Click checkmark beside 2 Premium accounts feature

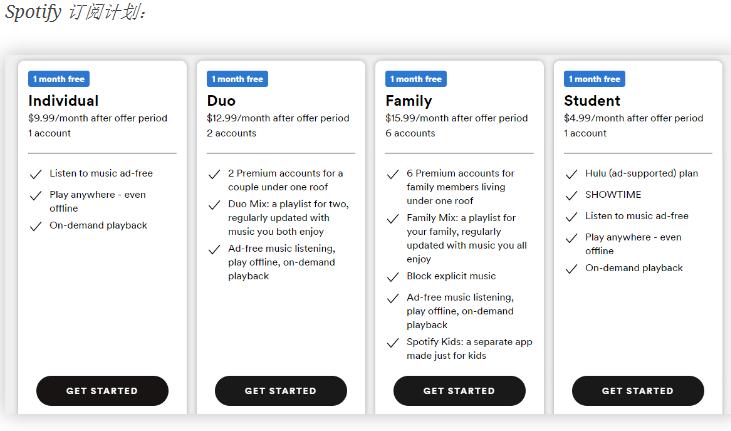tap(214, 174)
